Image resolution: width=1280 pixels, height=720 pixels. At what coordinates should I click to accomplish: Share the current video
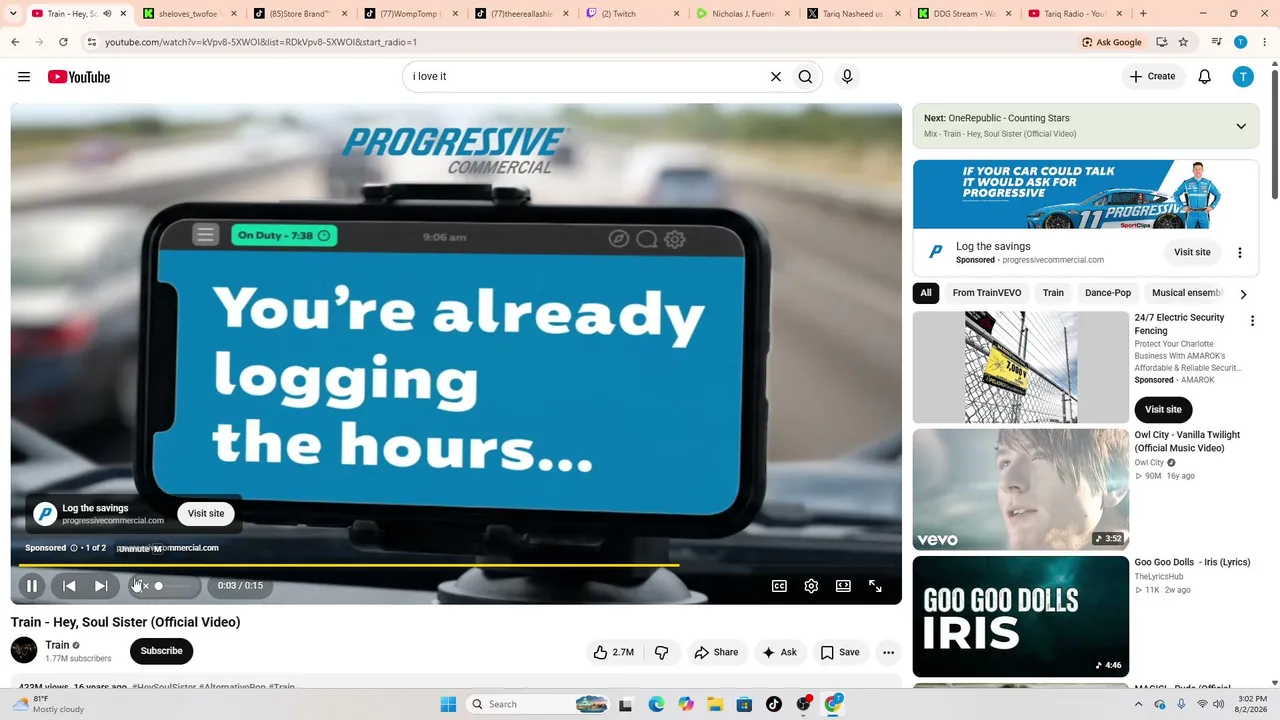[716, 652]
